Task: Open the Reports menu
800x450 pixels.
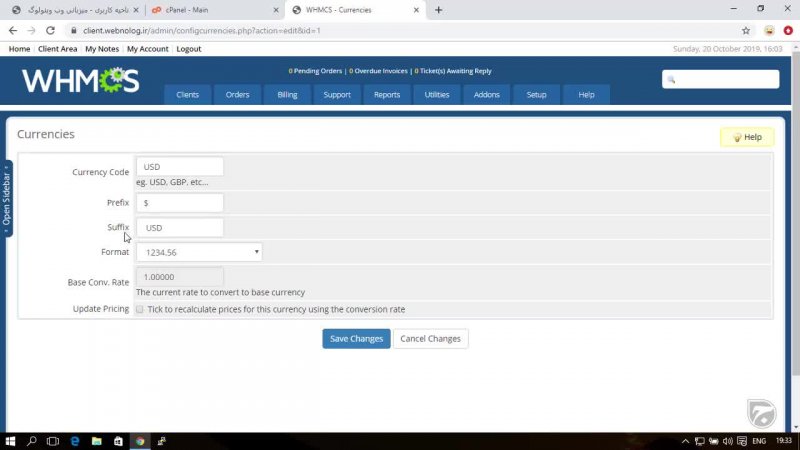Action: pos(387,95)
